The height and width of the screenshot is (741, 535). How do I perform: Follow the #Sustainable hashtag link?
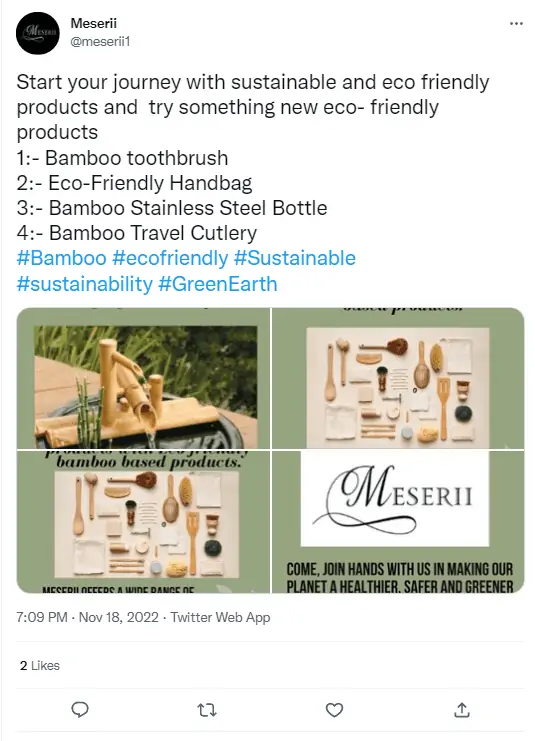[x=294, y=258]
